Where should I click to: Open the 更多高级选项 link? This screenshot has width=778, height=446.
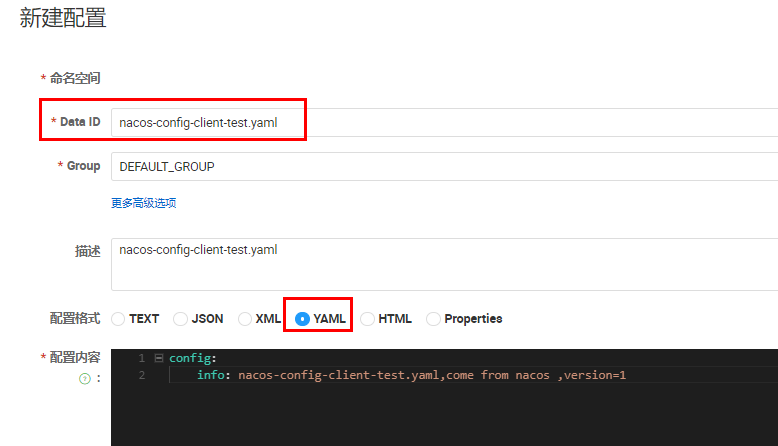(x=143, y=203)
